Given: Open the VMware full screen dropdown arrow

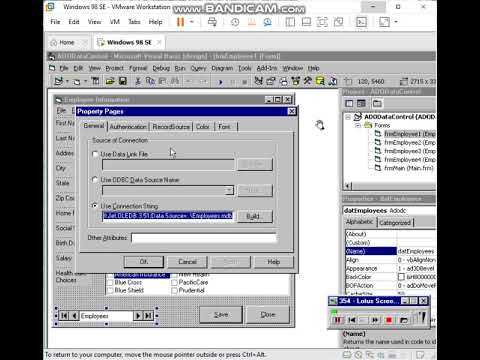Looking at the screenshot, I should click(396, 22).
